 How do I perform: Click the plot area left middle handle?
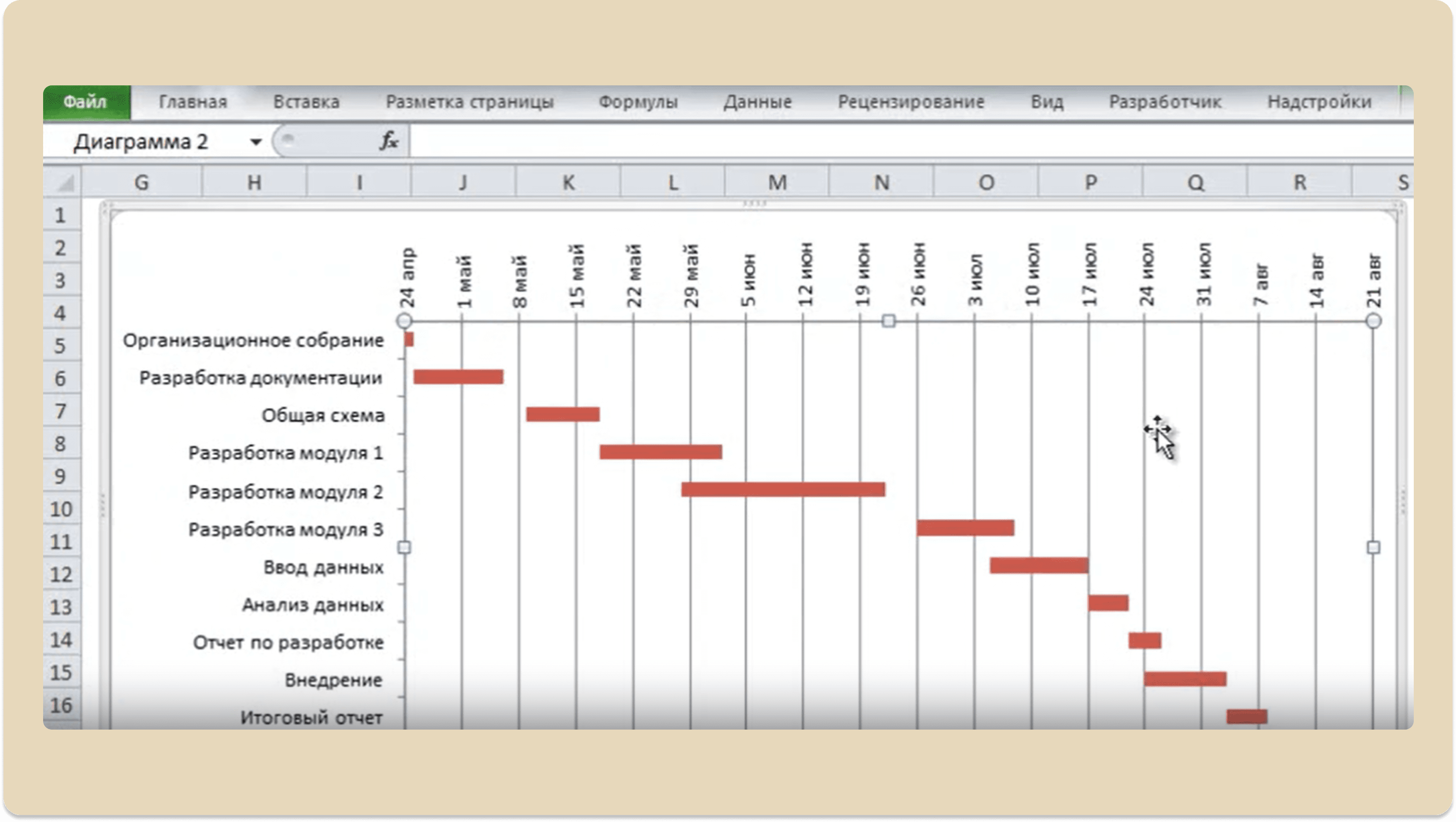click(404, 547)
